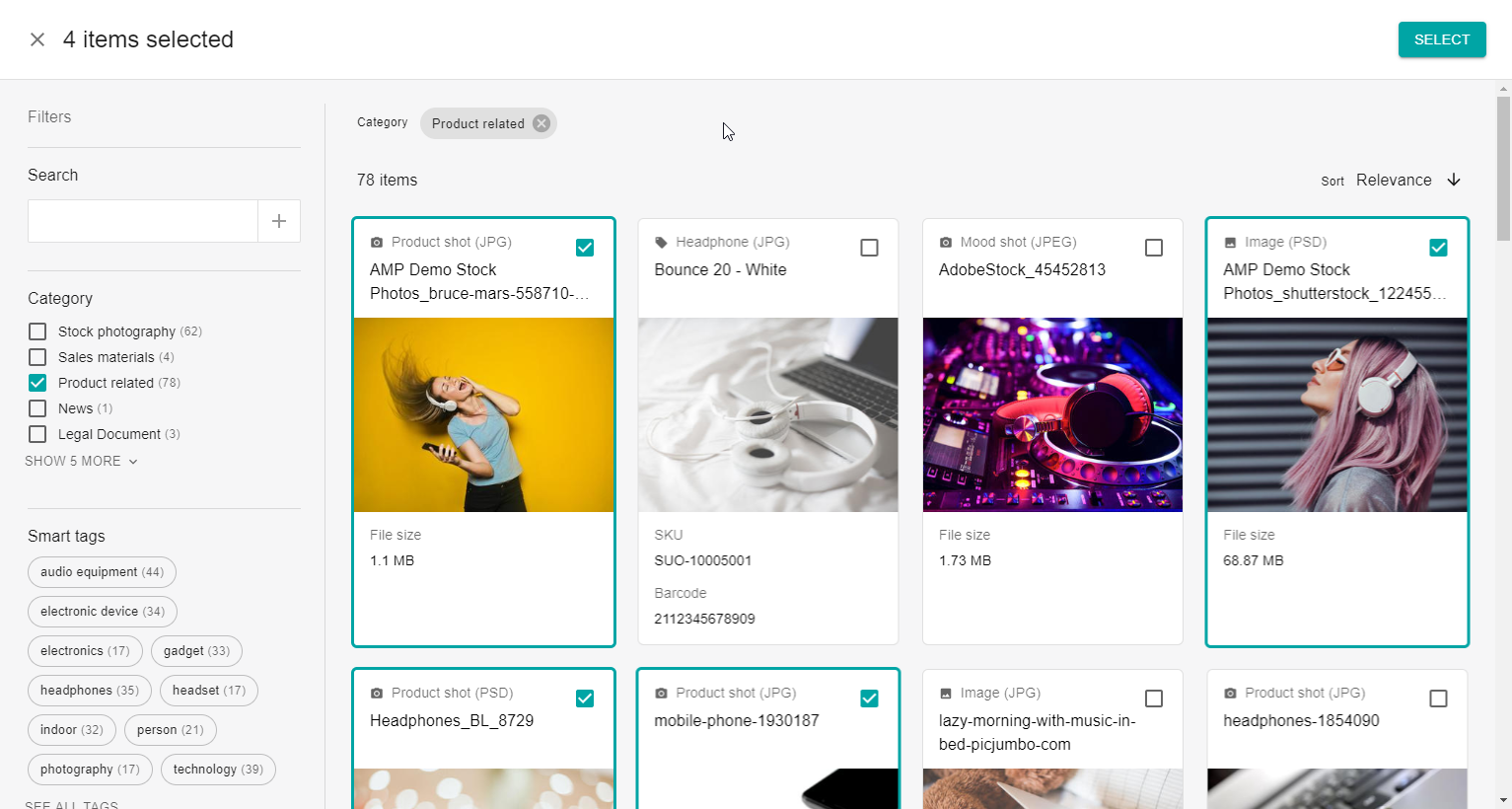The image size is (1512, 809).
Task: Select the Bounce 20 - White item
Action: coord(869,248)
